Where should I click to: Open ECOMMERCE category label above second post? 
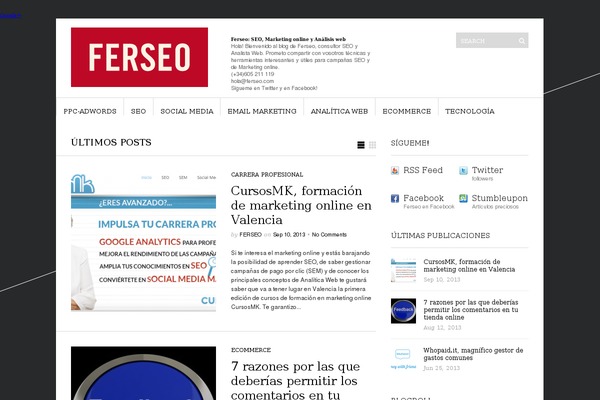point(251,350)
